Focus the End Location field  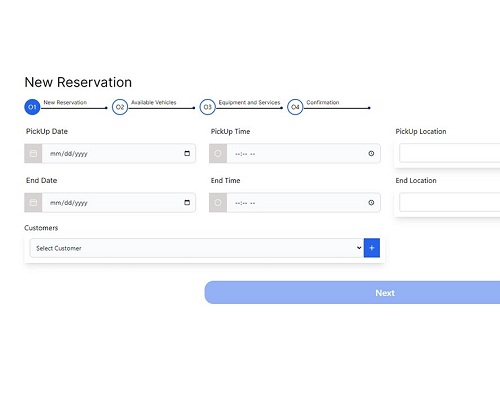tap(450, 202)
